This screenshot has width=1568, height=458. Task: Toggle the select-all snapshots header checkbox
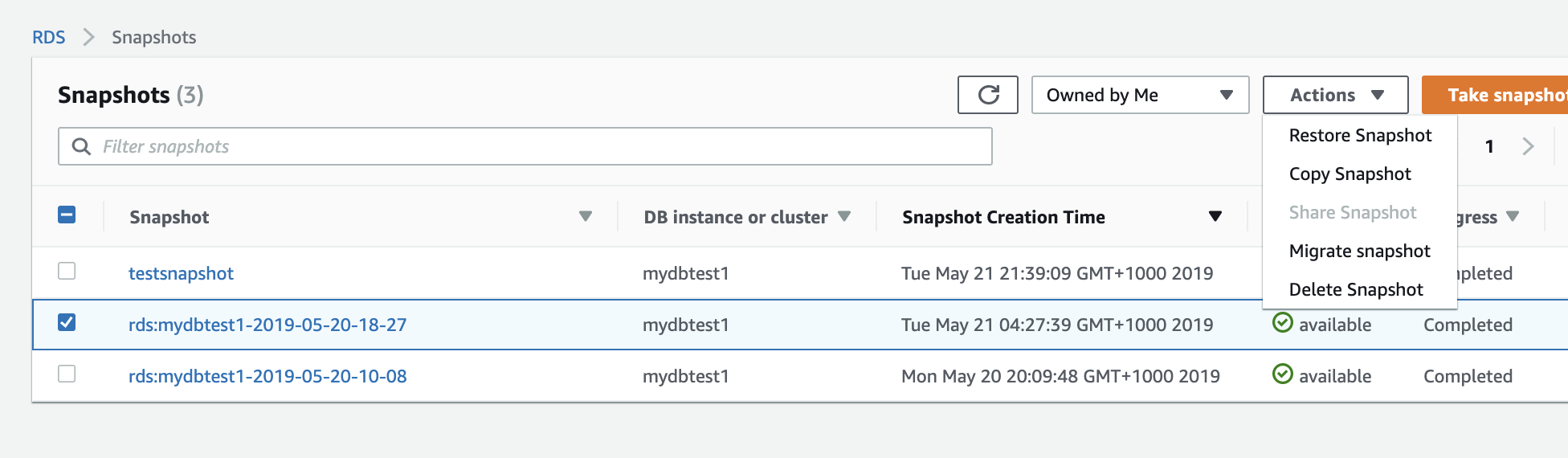point(67,215)
